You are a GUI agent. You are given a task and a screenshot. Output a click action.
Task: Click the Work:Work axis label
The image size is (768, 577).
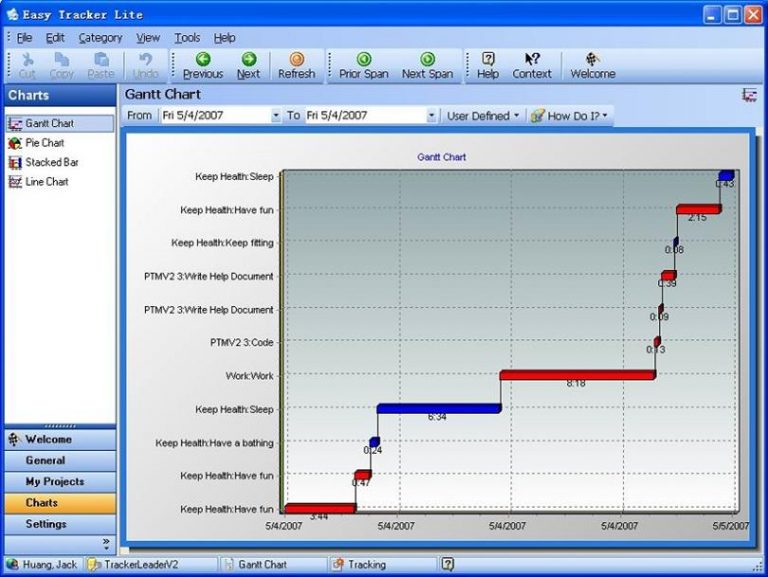coord(249,376)
